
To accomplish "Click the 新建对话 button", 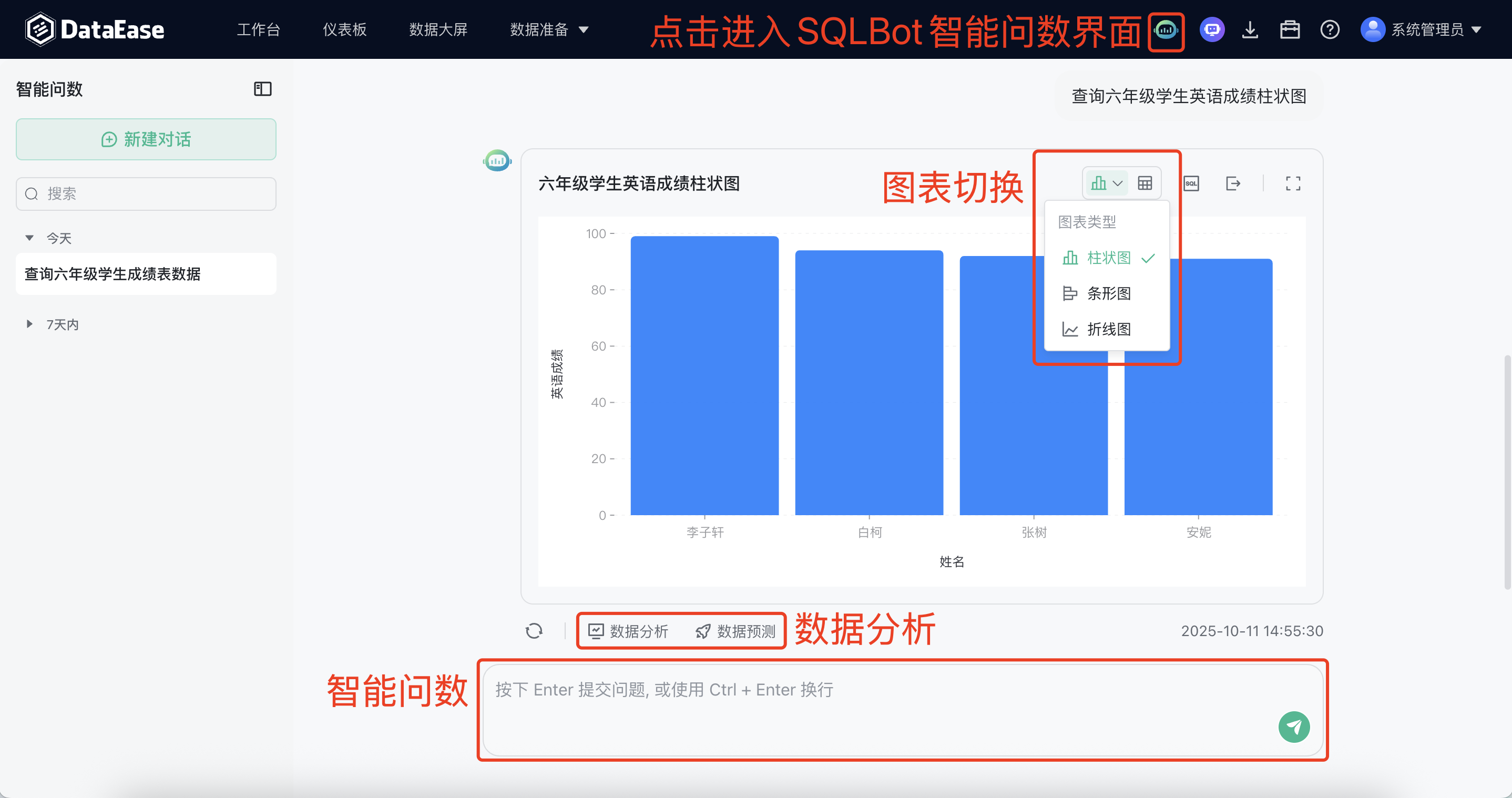I will pyautogui.click(x=146, y=140).
